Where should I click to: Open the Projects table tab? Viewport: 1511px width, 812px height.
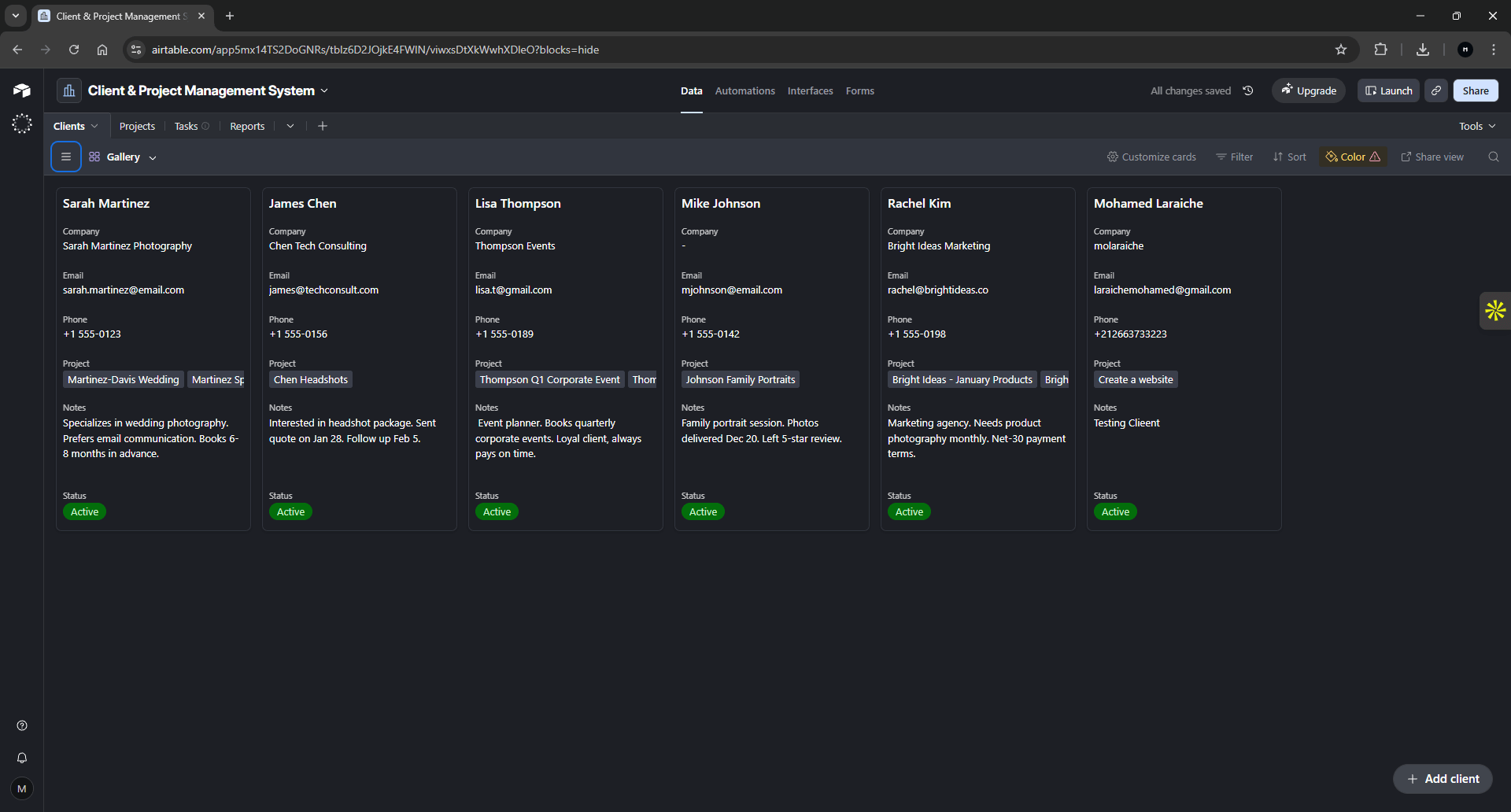coord(137,125)
